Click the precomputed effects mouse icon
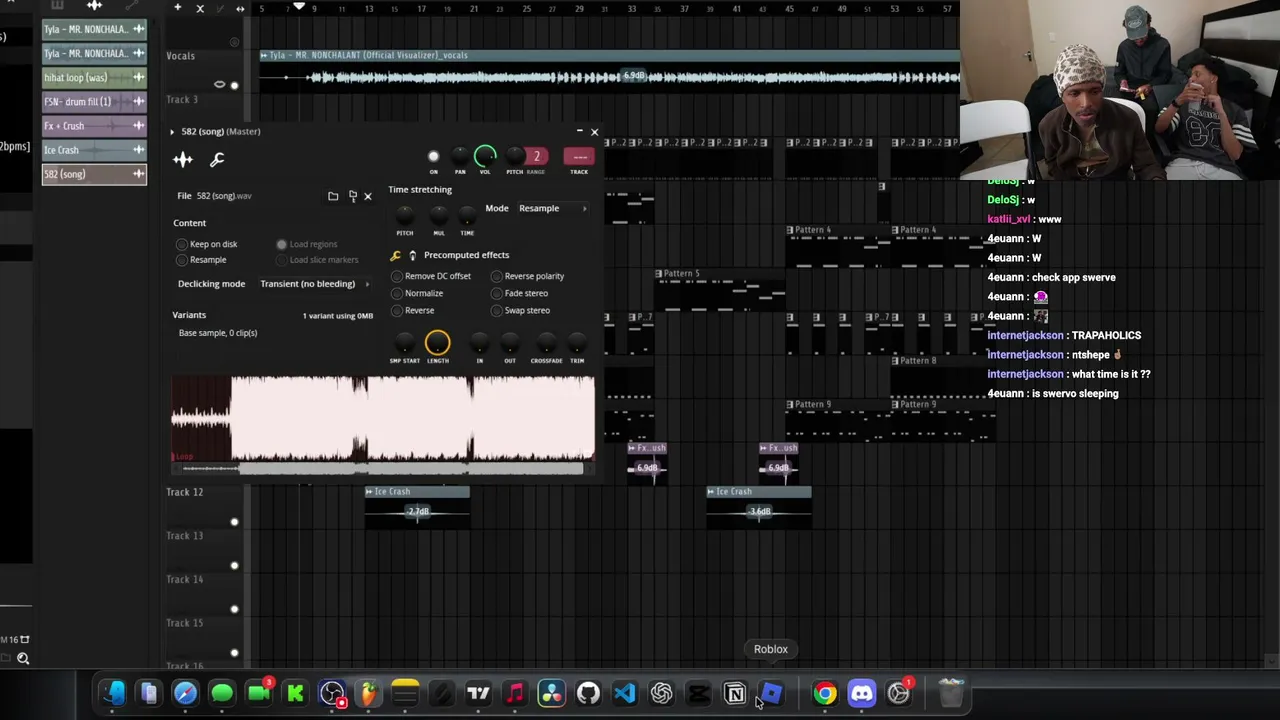Image resolution: width=1280 pixels, height=720 pixels. (x=412, y=256)
